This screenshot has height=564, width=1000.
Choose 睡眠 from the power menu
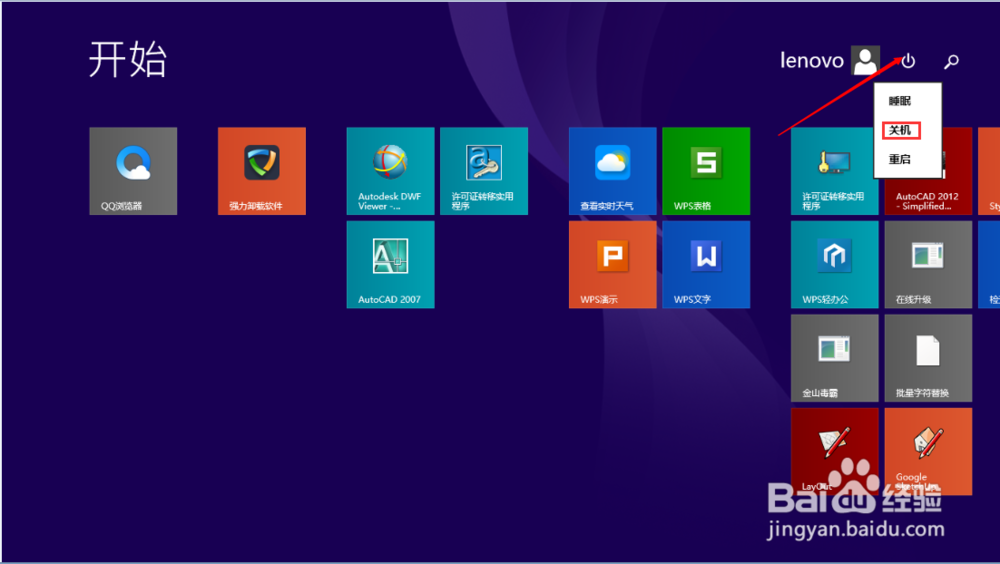tap(900, 101)
